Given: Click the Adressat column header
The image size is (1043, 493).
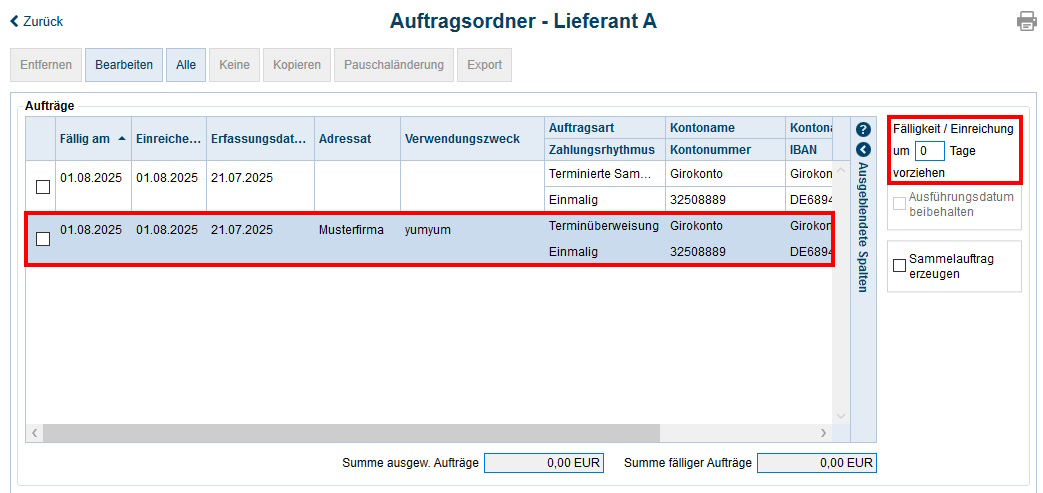Looking at the screenshot, I should pos(344,139).
